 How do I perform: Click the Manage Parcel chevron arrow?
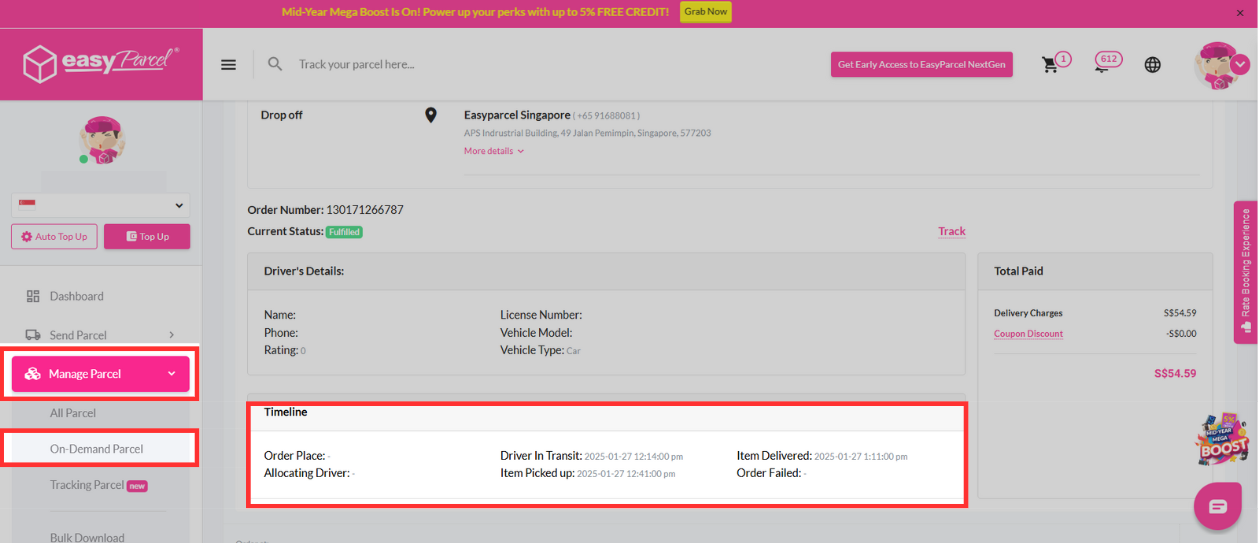point(171,374)
